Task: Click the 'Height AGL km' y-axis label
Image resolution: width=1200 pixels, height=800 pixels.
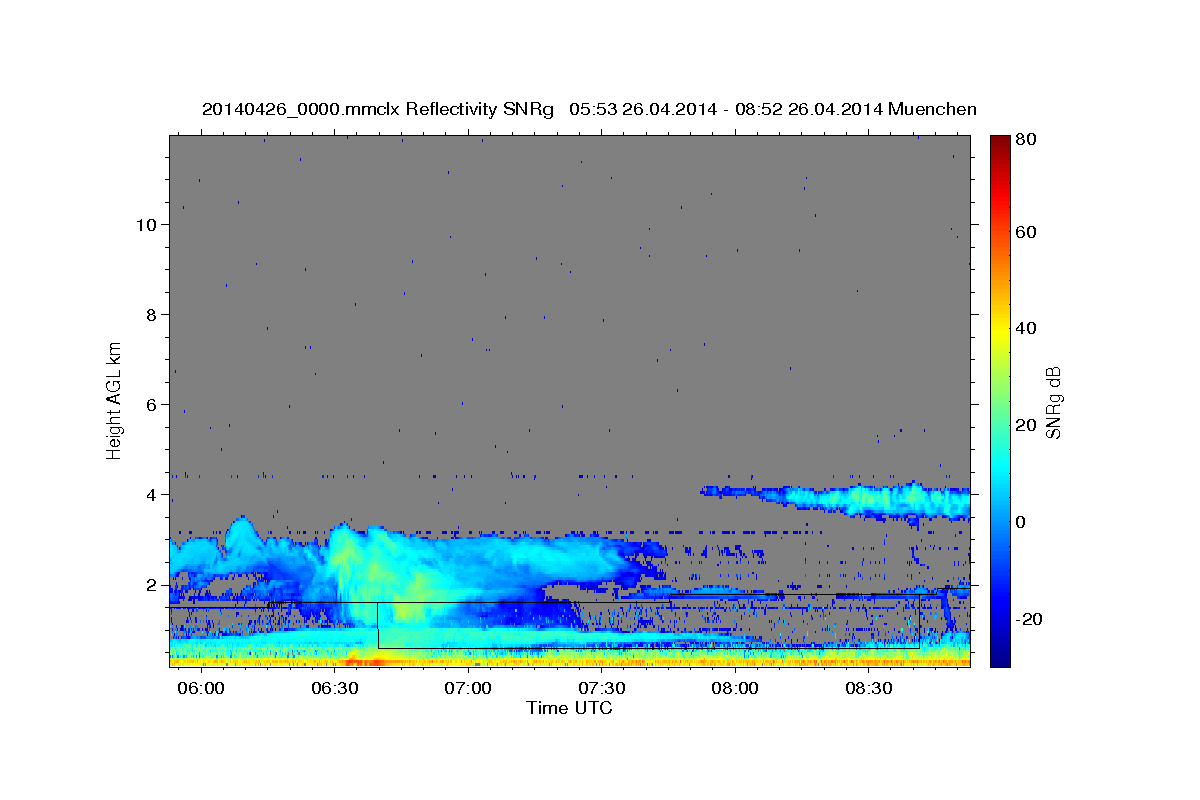Action: point(115,400)
